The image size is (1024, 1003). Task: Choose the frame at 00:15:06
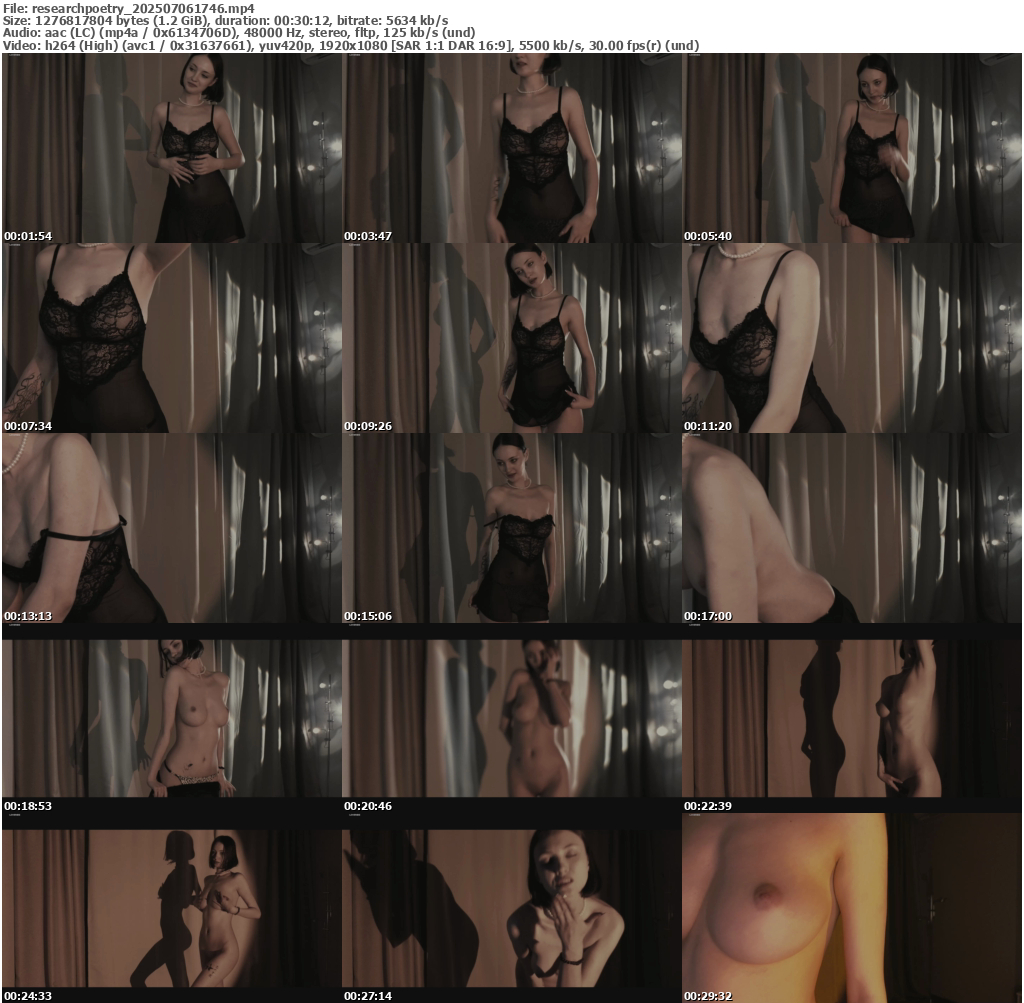tap(512, 528)
